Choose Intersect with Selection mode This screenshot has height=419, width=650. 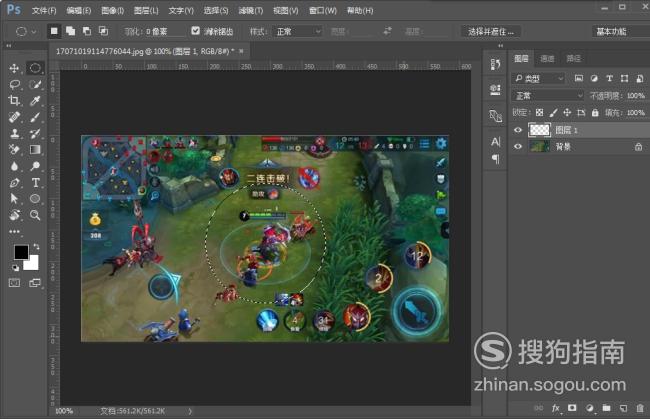(x=103, y=31)
